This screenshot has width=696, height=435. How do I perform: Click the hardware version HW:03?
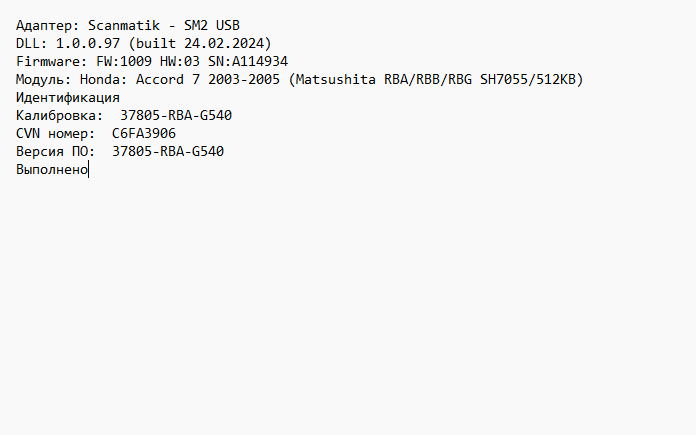pos(183,61)
